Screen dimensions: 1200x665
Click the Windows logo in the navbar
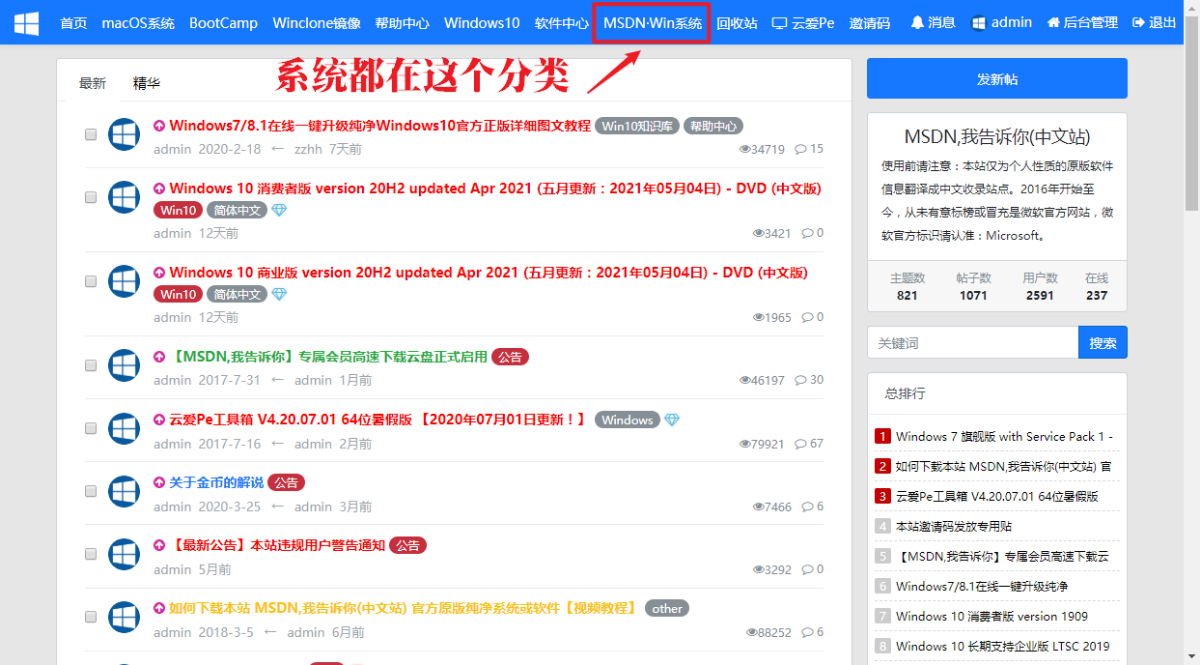[27, 23]
